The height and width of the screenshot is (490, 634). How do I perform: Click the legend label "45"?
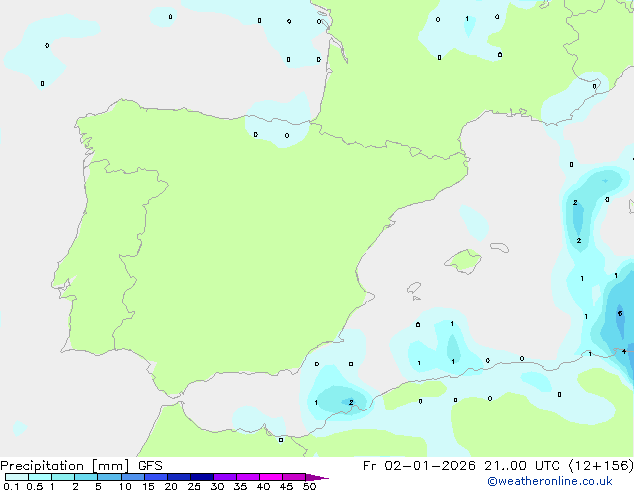[286, 486]
